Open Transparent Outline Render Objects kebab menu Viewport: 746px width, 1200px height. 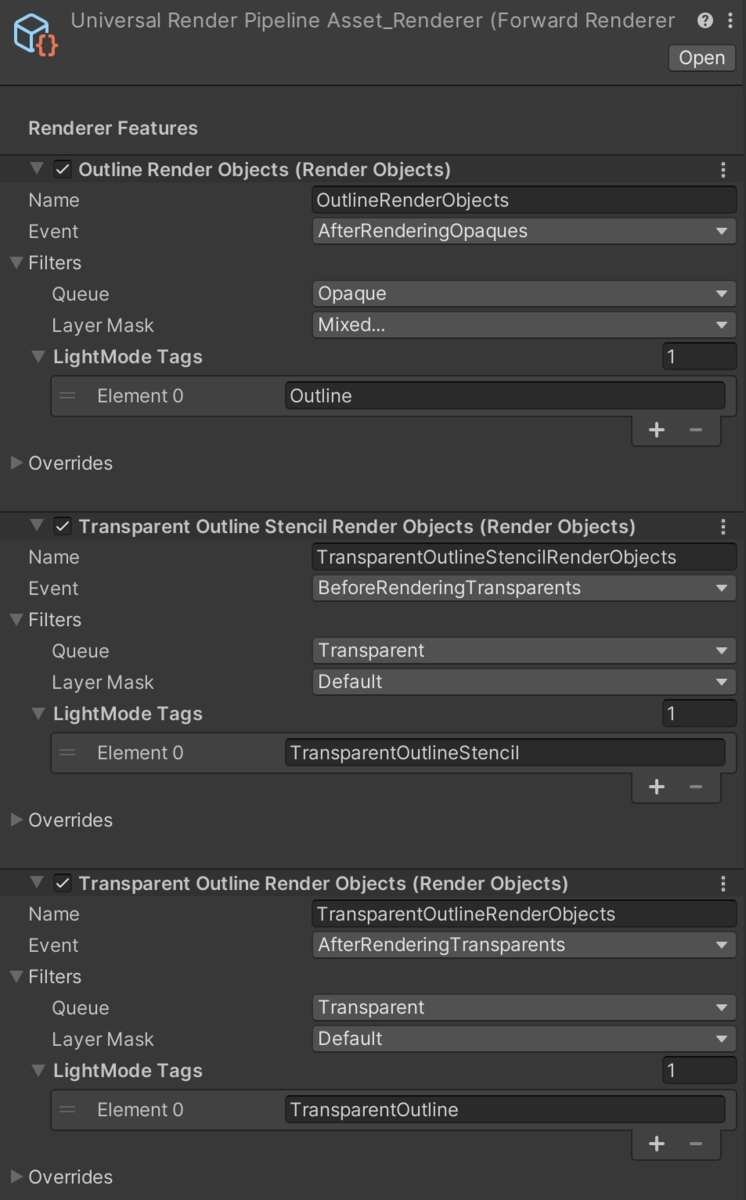723,884
